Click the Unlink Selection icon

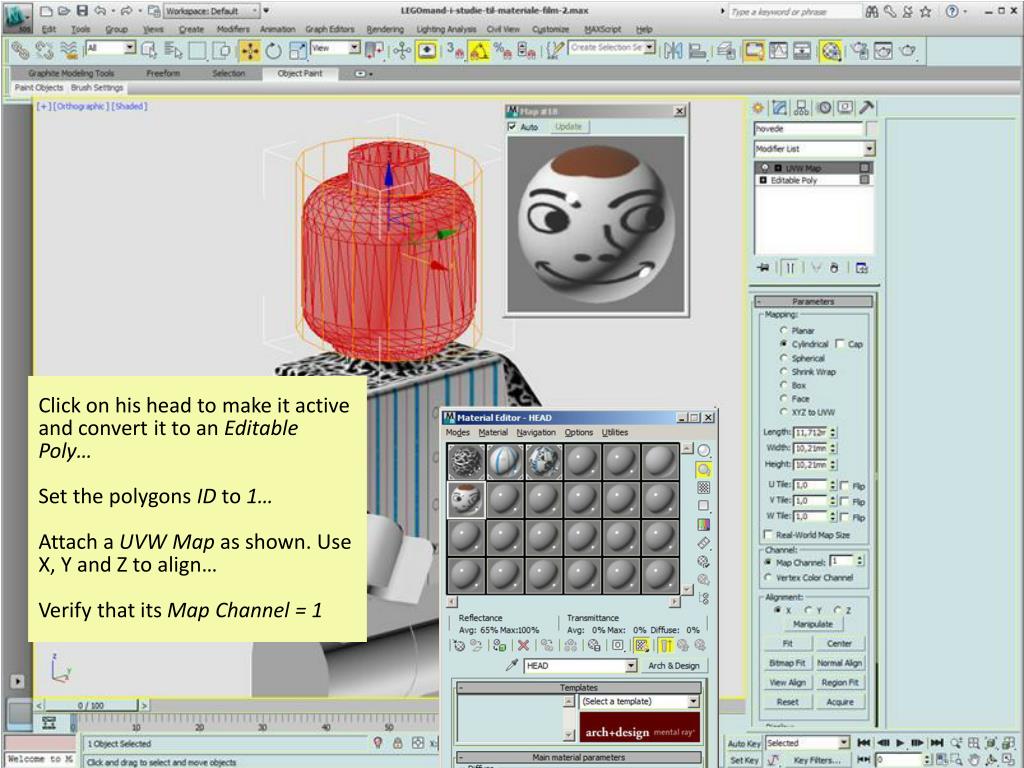click(x=44, y=50)
